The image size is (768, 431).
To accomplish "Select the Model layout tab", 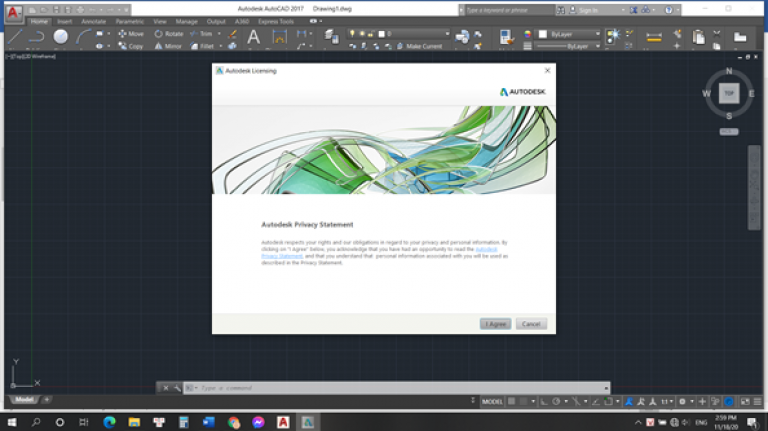I will click(24, 400).
